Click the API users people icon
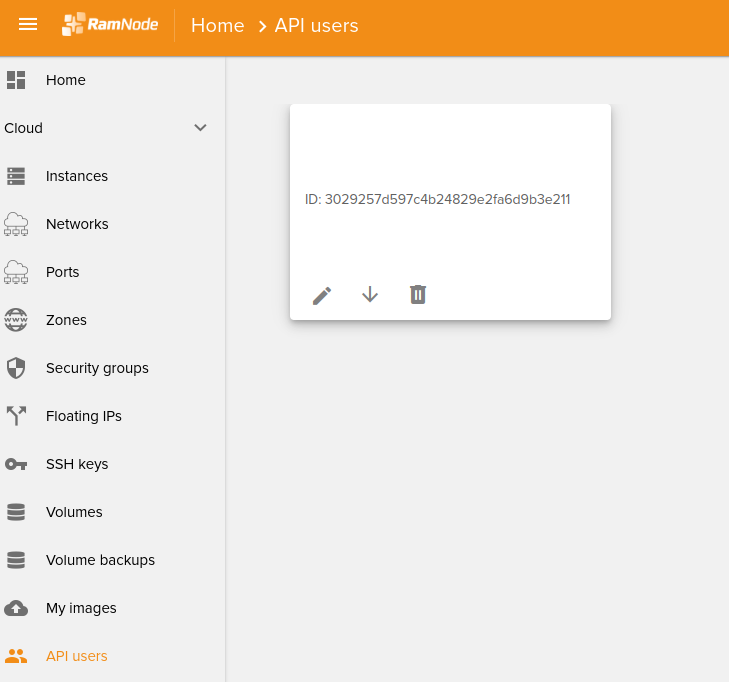Image resolution: width=729 pixels, height=682 pixels. (16, 656)
